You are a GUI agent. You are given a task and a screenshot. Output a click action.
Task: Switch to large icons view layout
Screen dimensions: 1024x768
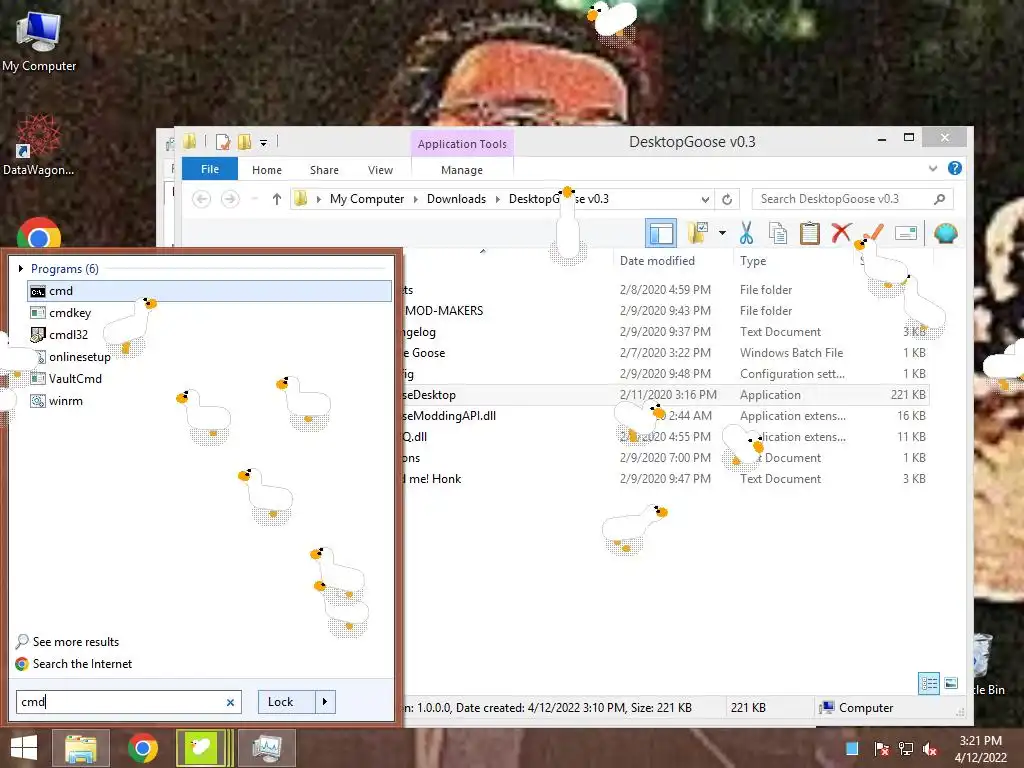click(x=952, y=684)
